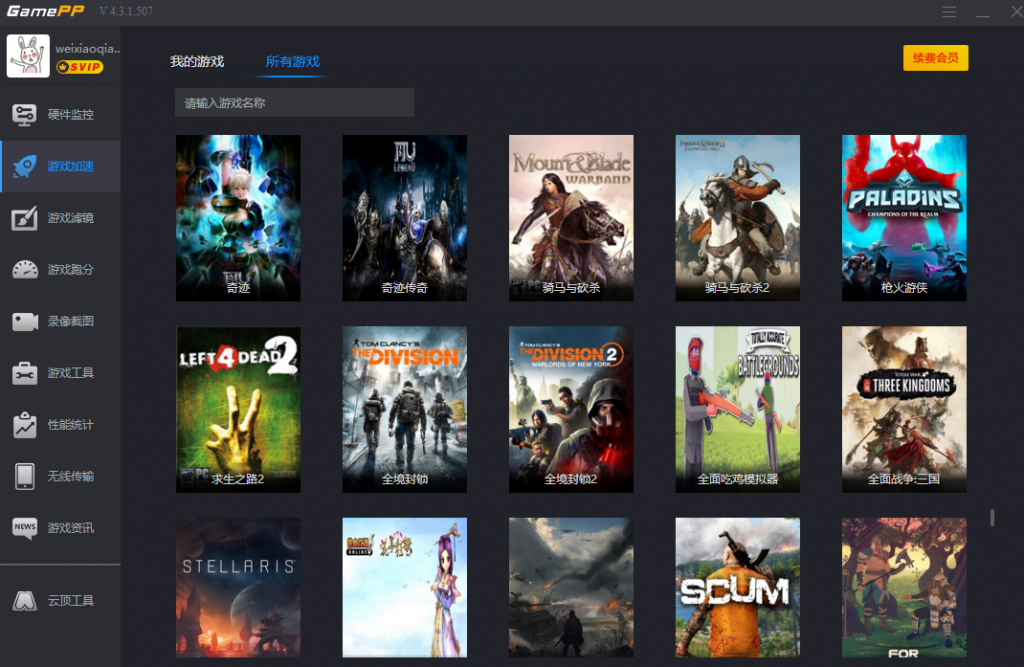Open the 录像截图 camera icon

[25, 321]
